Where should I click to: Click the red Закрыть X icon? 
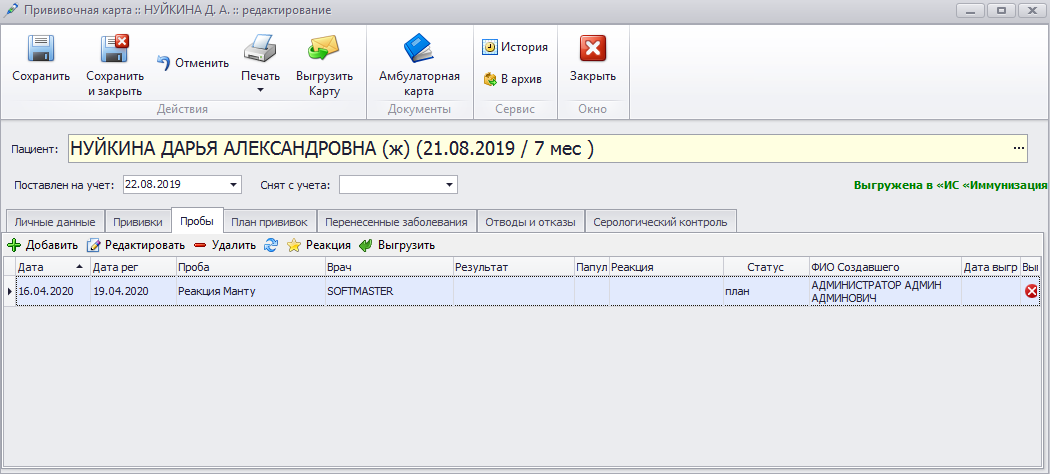coord(593,49)
